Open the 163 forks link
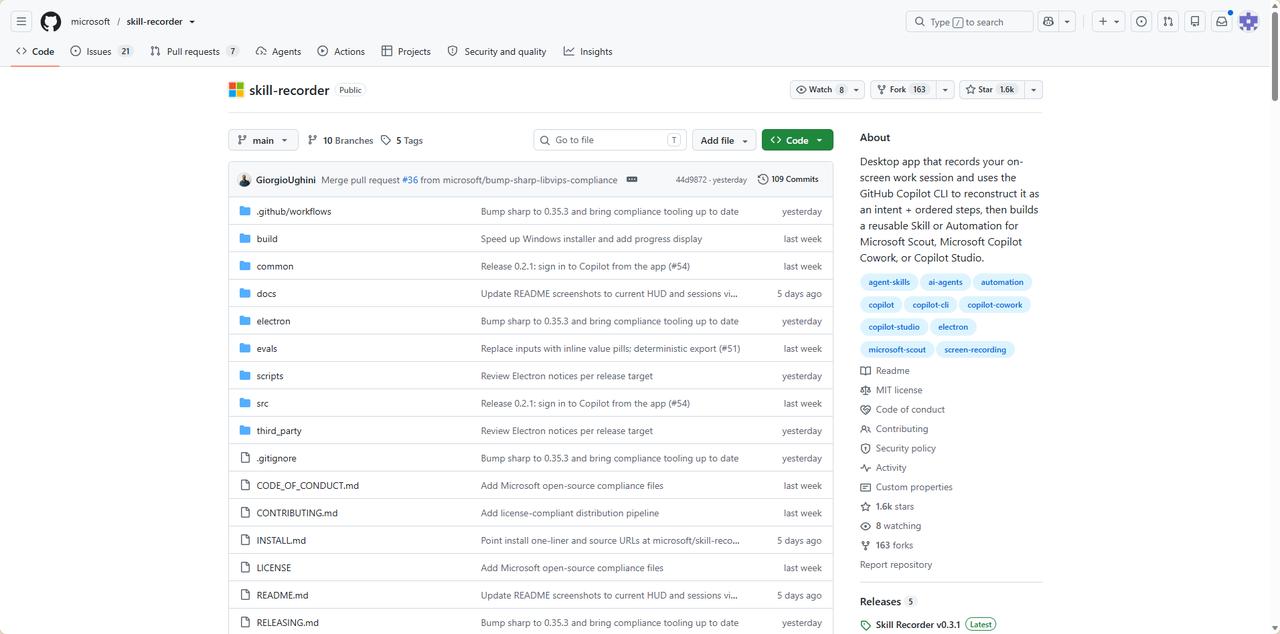The height and width of the screenshot is (634, 1280). pyautogui.click(x=887, y=545)
